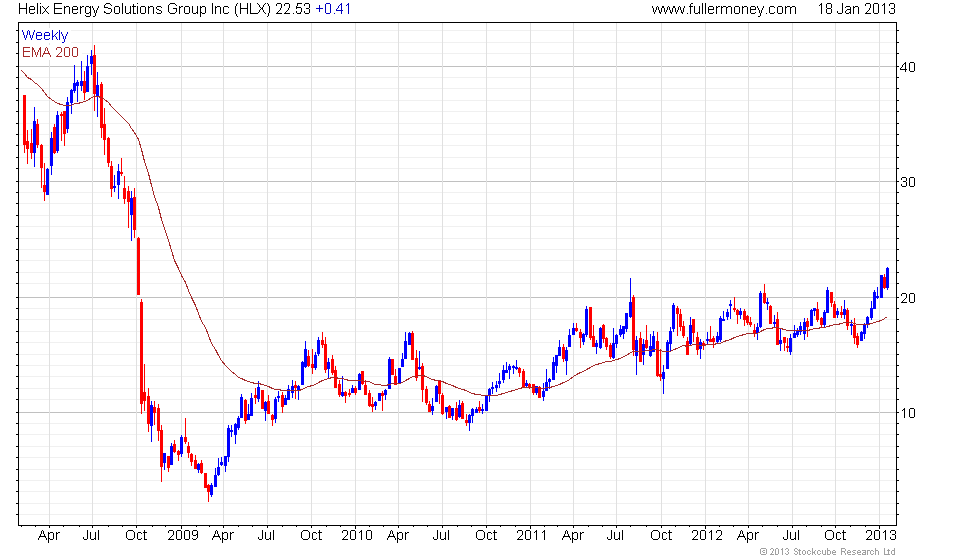
Task: Select the Weekly timeframe label
Action: click(x=45, y=36)
